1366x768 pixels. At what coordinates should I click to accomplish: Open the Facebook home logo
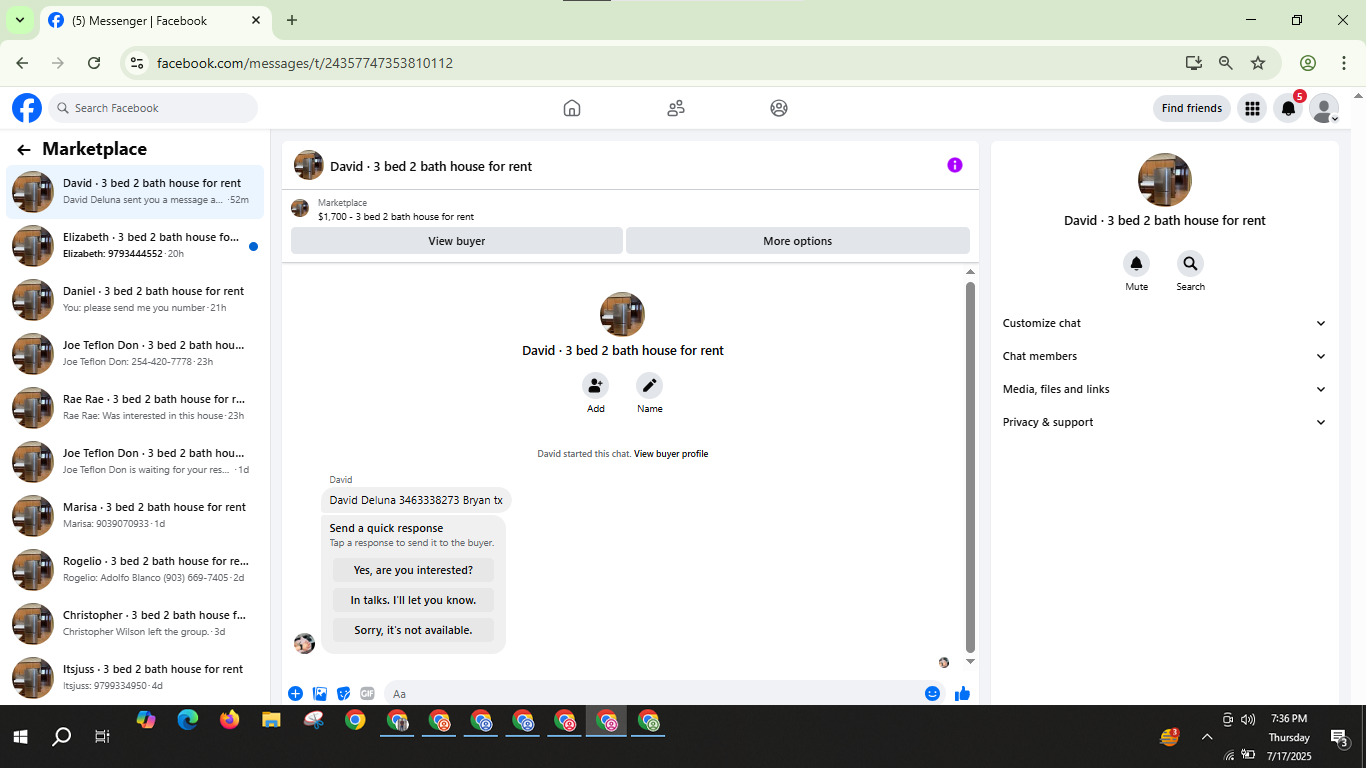27,108
